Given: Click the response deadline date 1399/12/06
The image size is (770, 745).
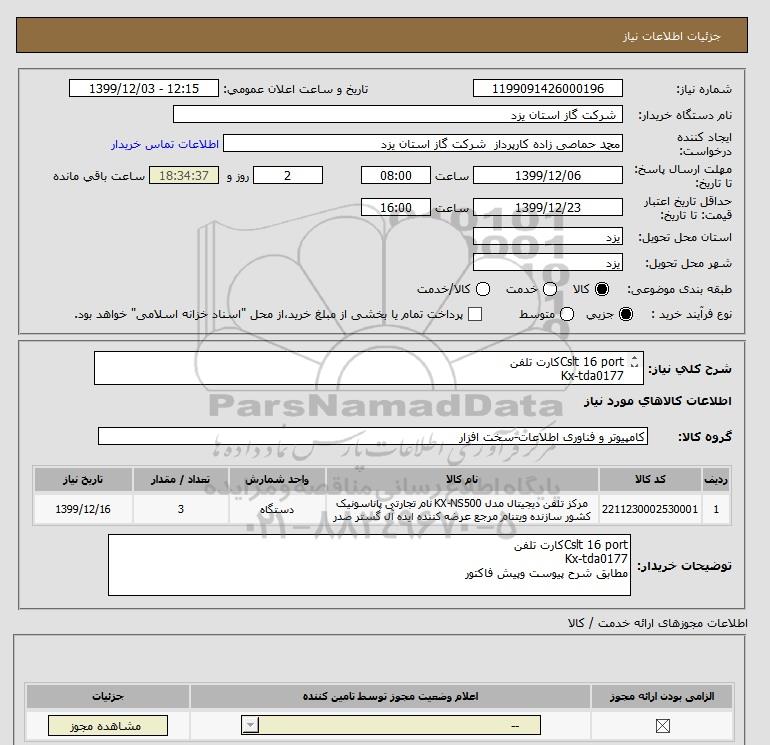Looking at the screenshot, I should coord(548,175).
